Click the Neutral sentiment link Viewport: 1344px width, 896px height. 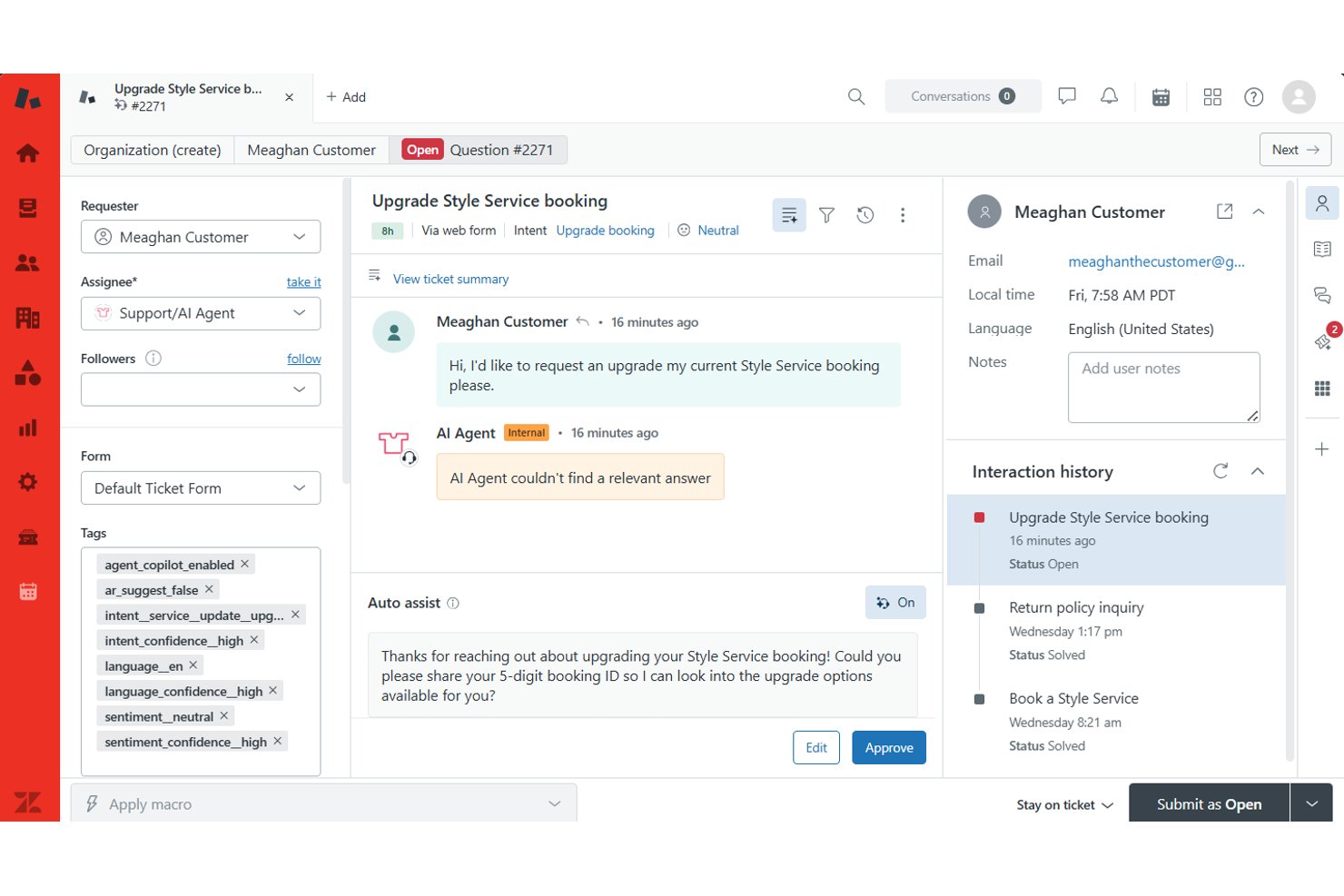(718, 231)
